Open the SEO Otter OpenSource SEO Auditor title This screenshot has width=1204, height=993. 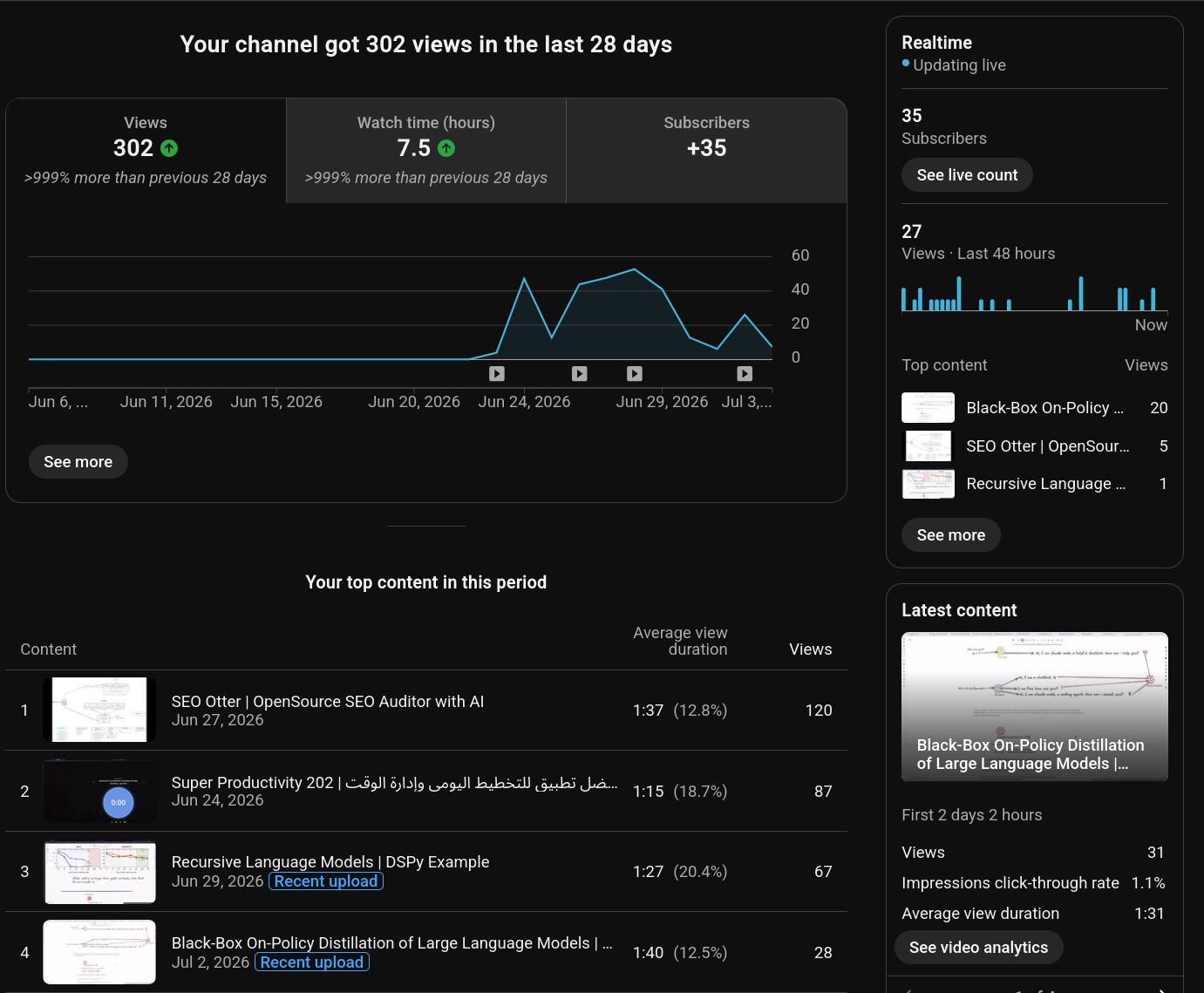click(x=328, y=702)
